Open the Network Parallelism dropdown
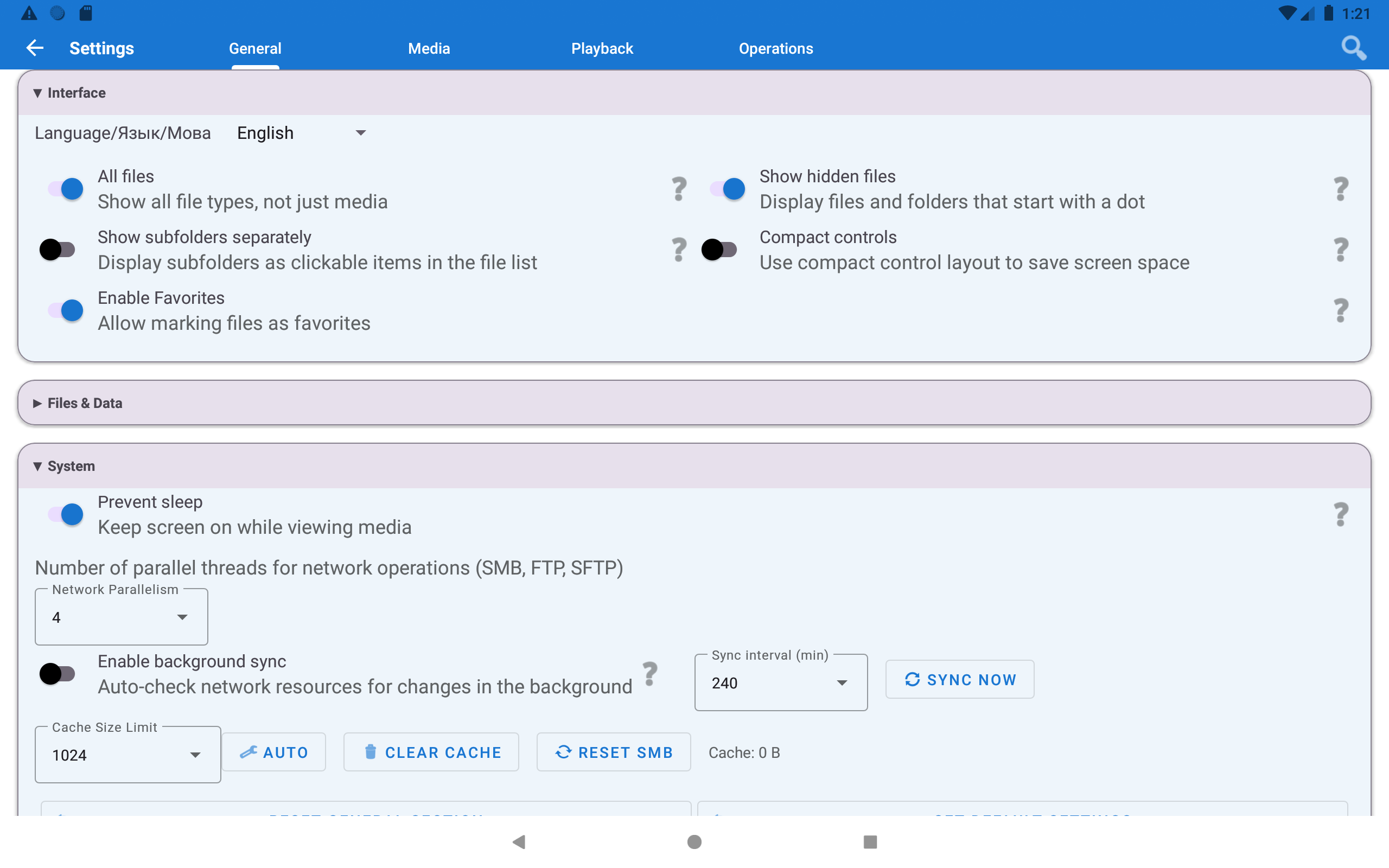This screenshot has height=868, width=1389. 121,617
